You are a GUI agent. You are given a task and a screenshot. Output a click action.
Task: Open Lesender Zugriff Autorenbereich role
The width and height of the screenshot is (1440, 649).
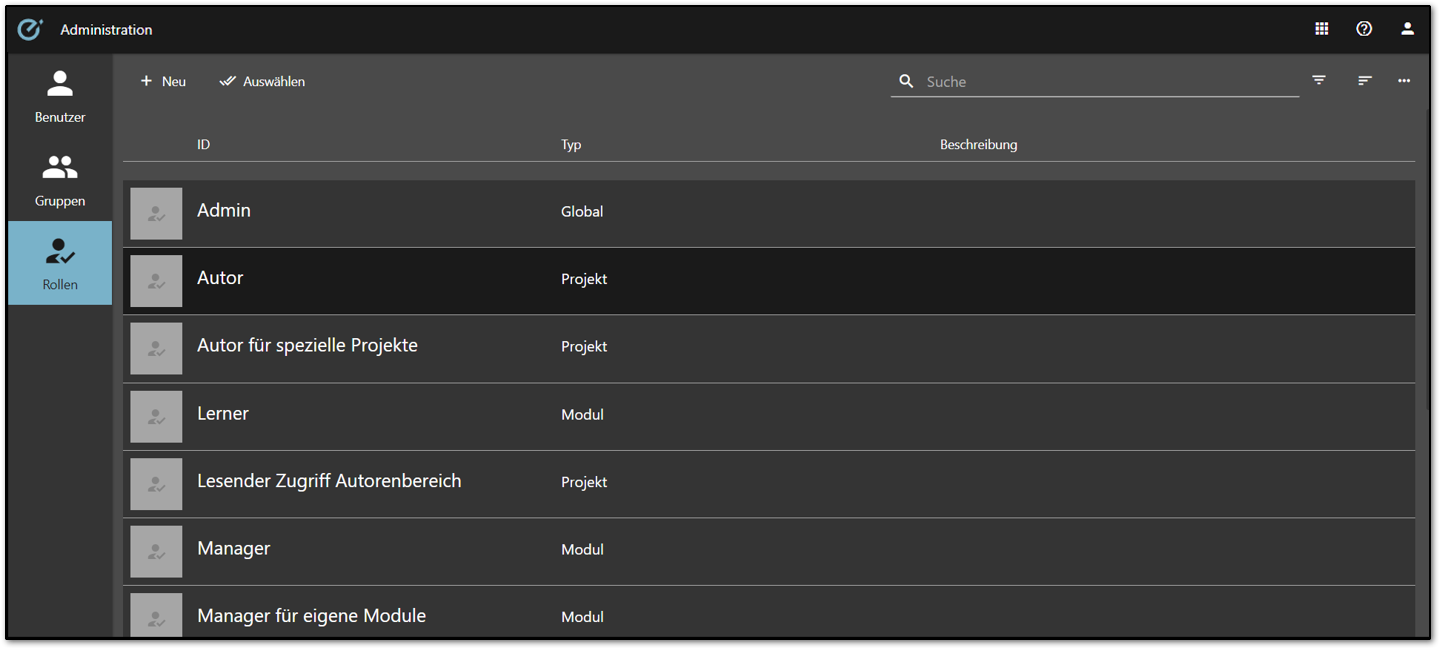769,484
